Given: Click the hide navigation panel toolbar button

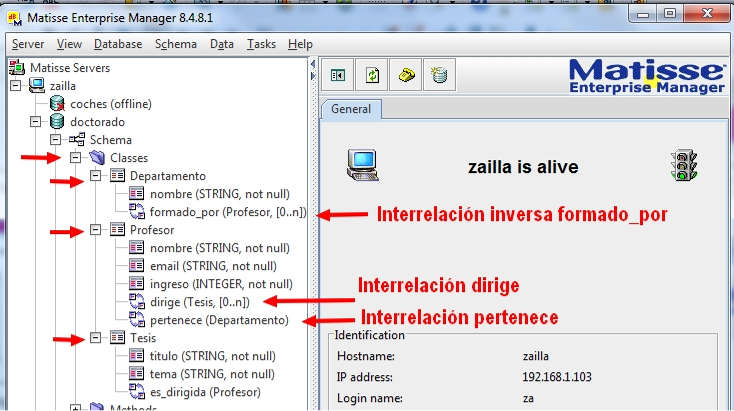Looking at the screenshot, I should click(x=338, y=75).
